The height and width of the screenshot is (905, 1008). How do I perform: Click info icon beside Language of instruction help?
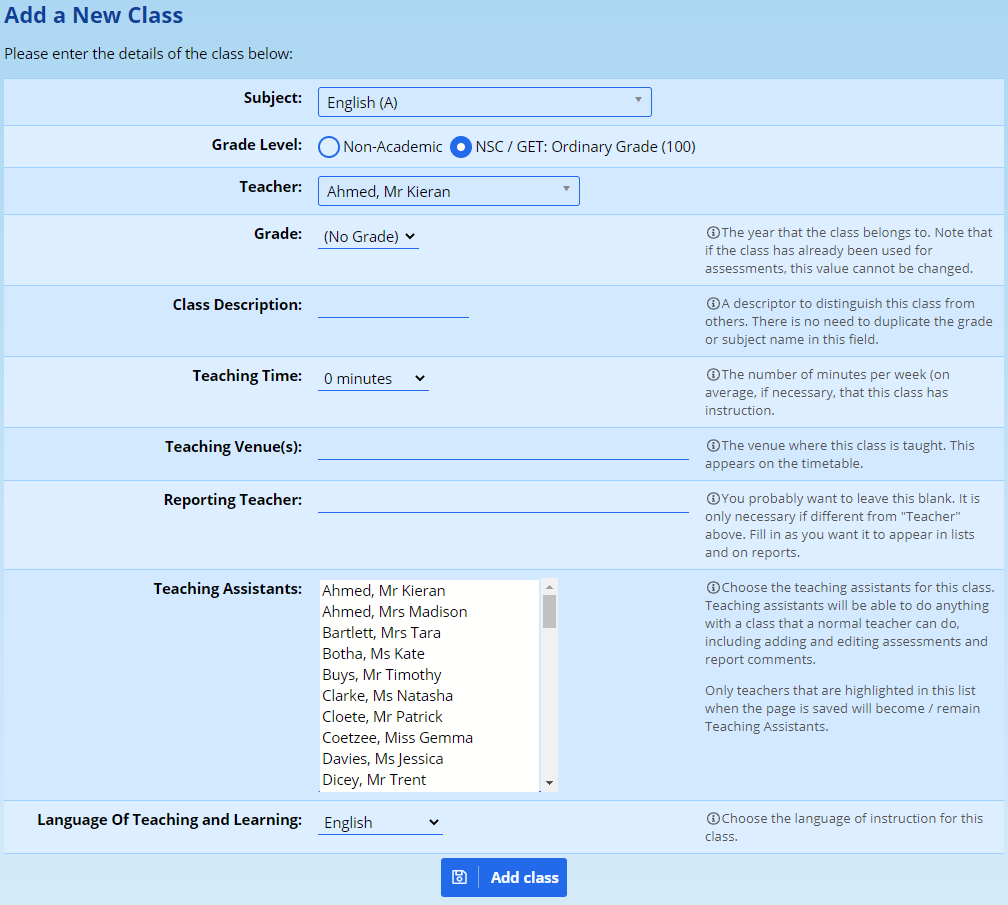(713, 819)
